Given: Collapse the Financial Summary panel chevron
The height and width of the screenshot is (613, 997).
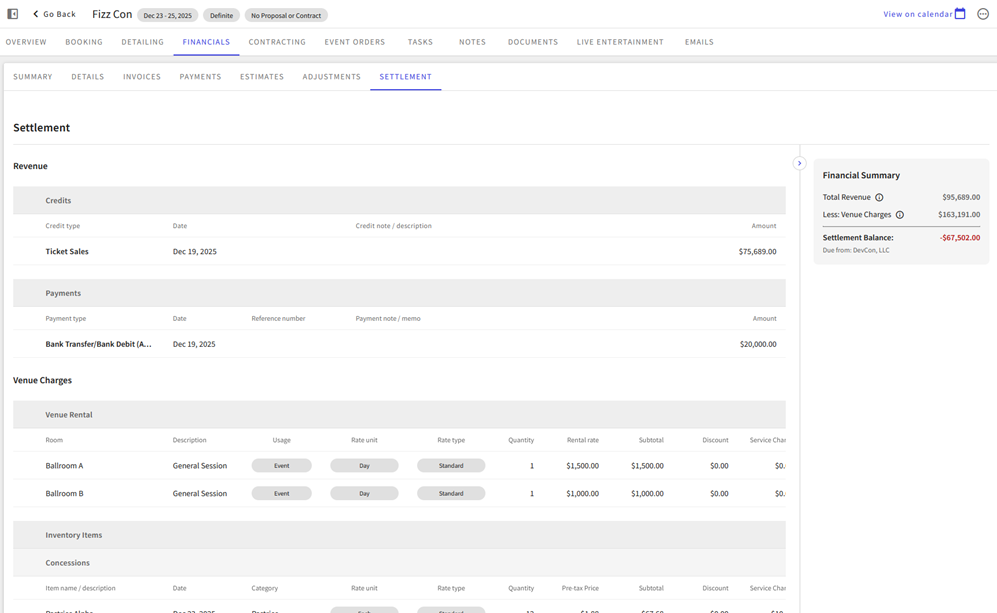Looking at the screenshot, I should pos(799,163).
